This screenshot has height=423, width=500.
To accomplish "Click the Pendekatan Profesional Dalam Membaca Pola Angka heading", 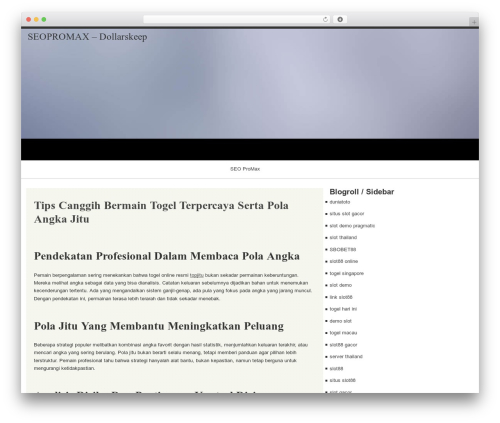I will click(167, 256).
